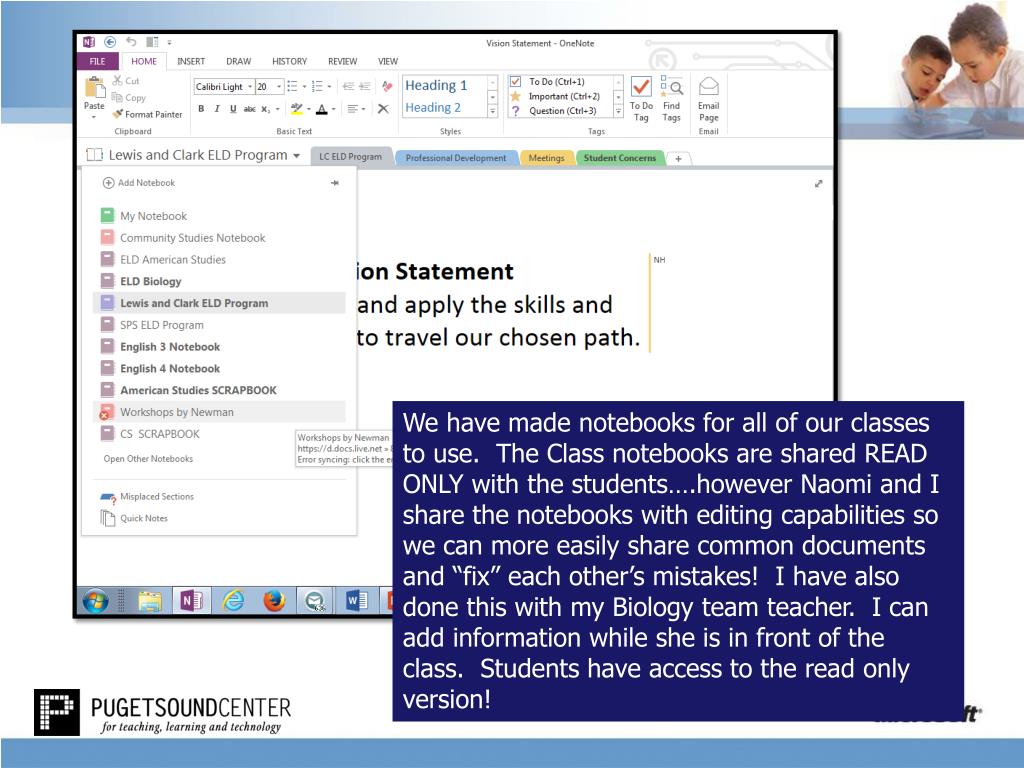This screenshot has width=1024, height=768.
Task: Click the Copy button
Action: click(129, 97)
